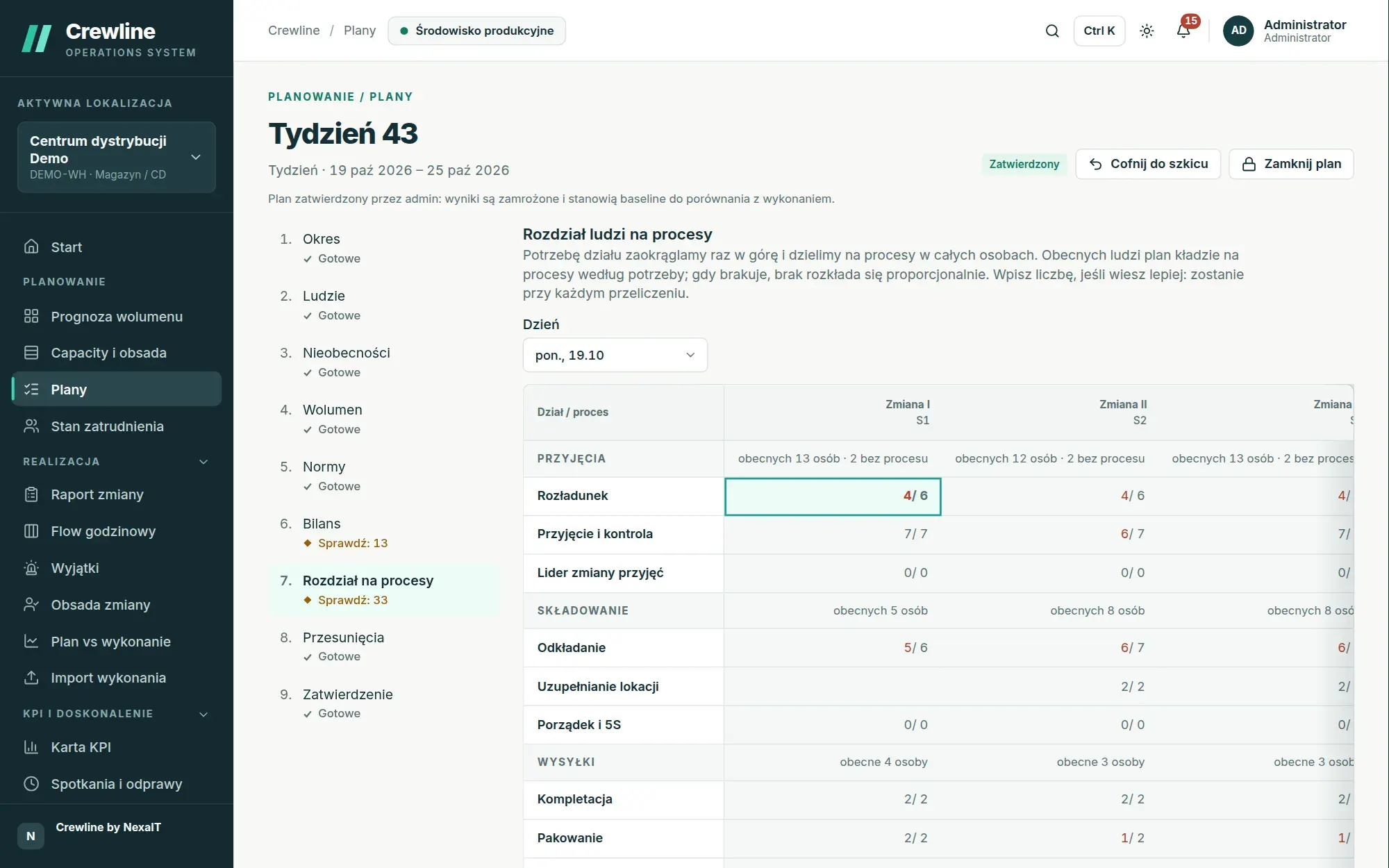Go to step 8 Przesunięcia

(384, 646)
